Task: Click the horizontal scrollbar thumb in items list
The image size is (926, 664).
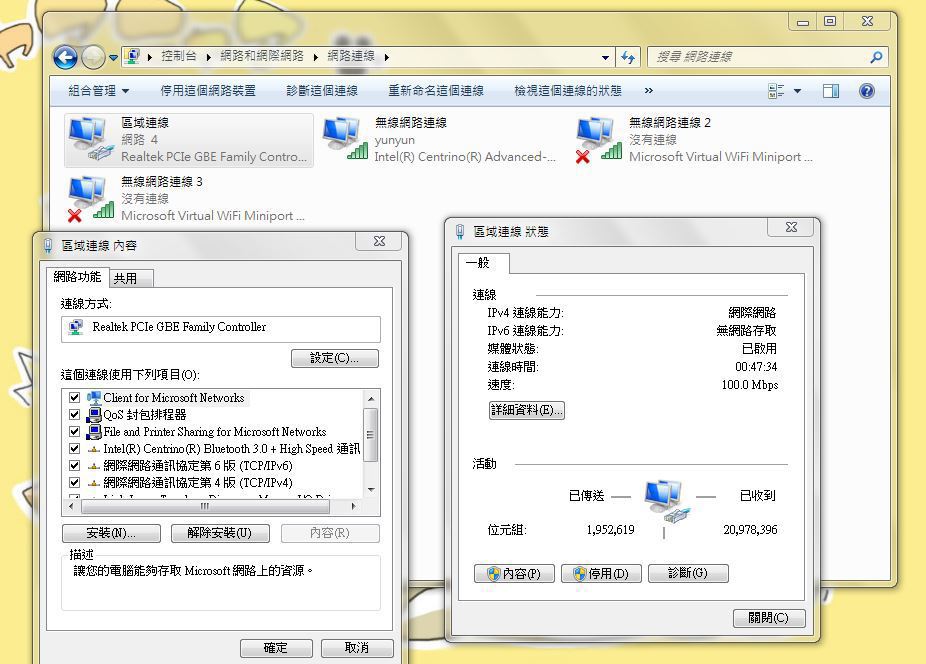Action: point(206,506)
